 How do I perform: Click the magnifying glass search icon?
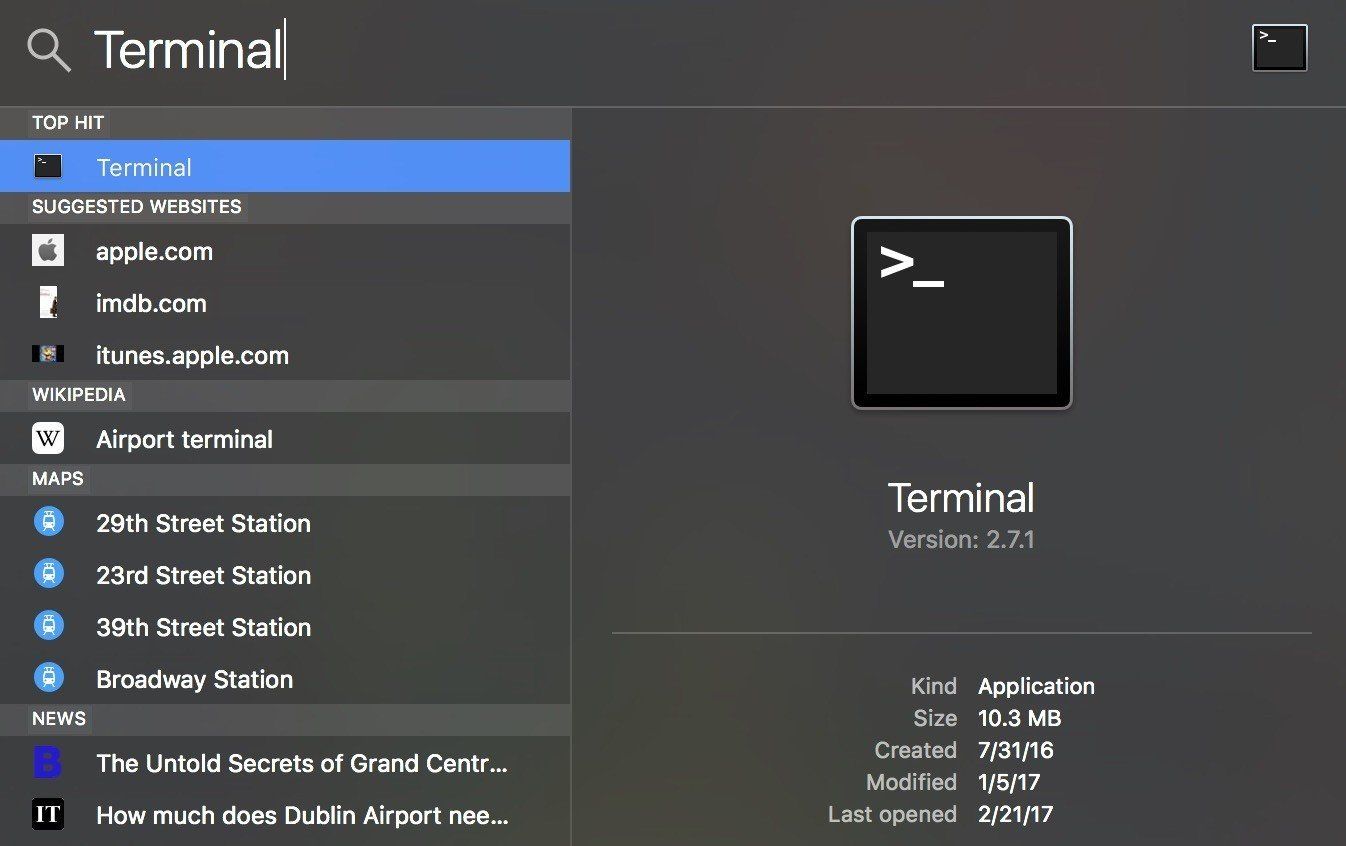[x=48, y=50]
